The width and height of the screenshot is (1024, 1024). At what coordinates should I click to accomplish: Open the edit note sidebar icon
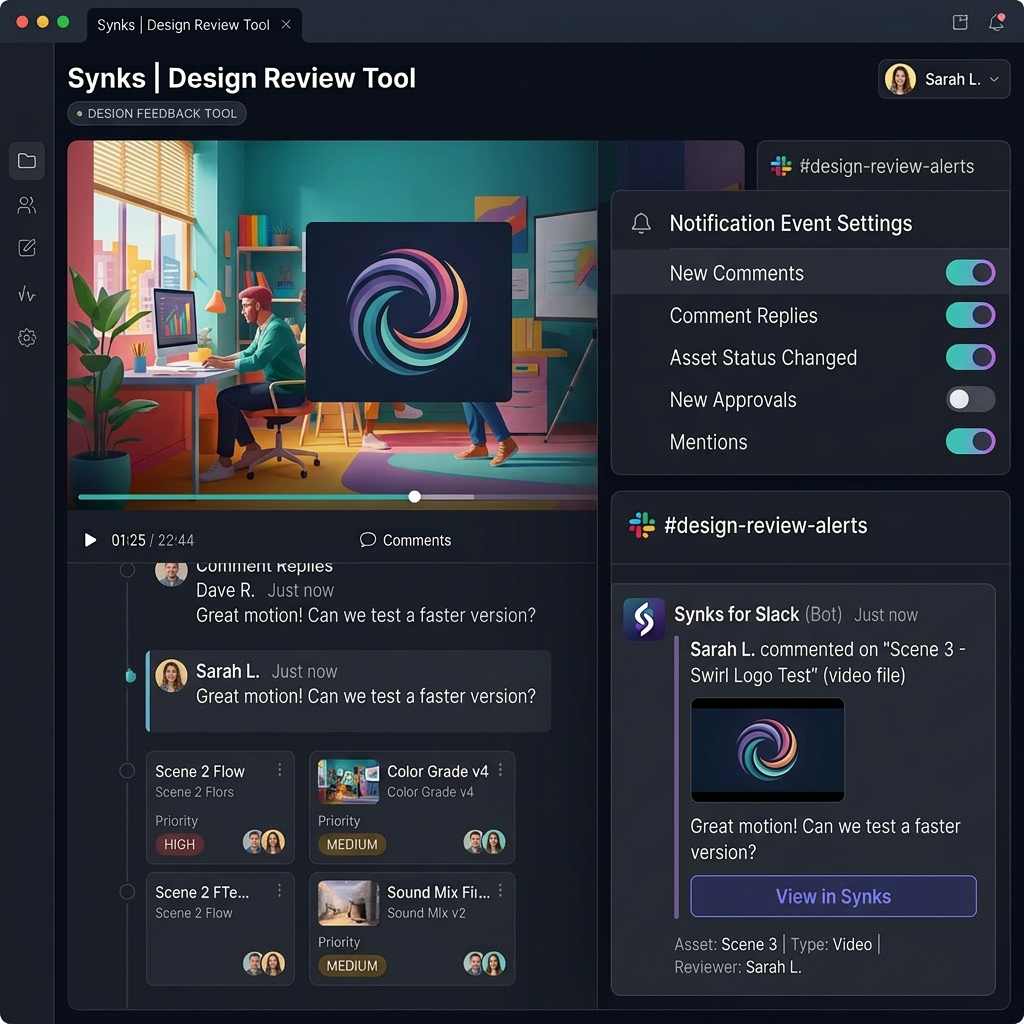[x=27, y=248]
